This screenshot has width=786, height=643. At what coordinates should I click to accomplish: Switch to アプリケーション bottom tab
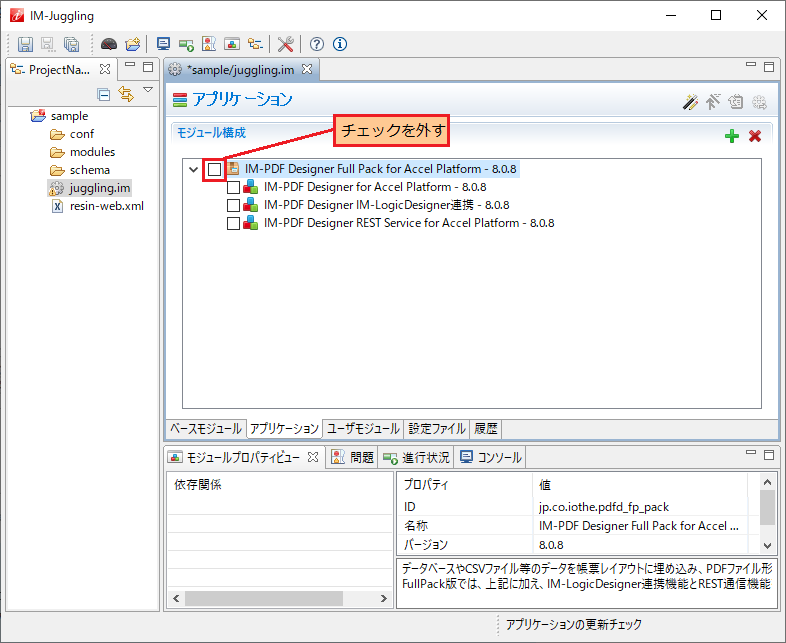(284, 428)
